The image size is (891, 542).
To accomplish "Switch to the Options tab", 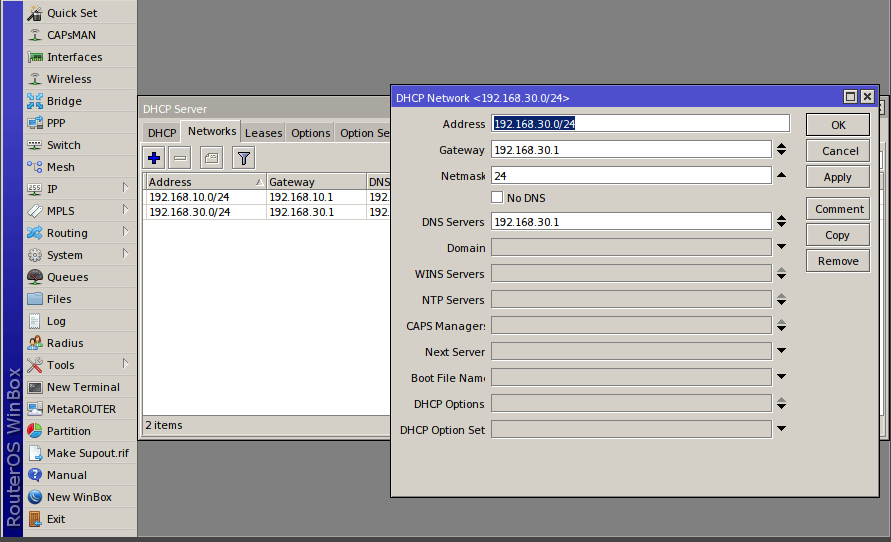I will click(310, 133).
